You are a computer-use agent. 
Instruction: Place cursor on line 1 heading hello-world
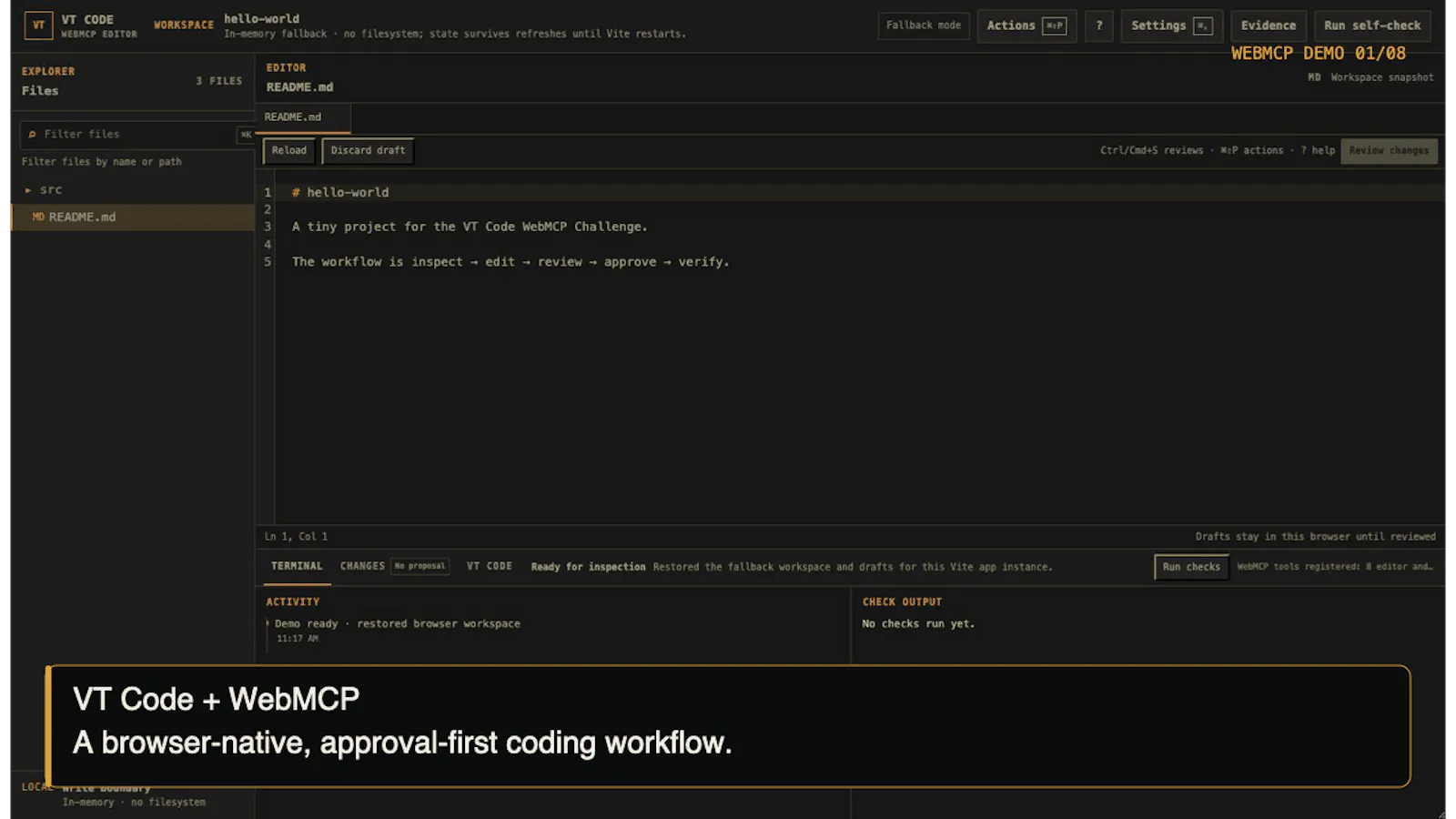pos(340,193)
